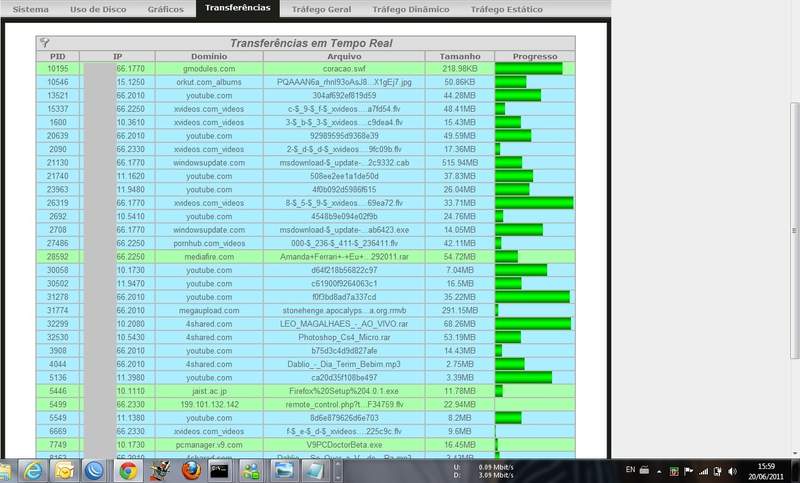Image resolution: width=800 pixels, height=483 pixels.
Task: Show hidden system tray icons arrow
Action: click(x=659, y=472)
